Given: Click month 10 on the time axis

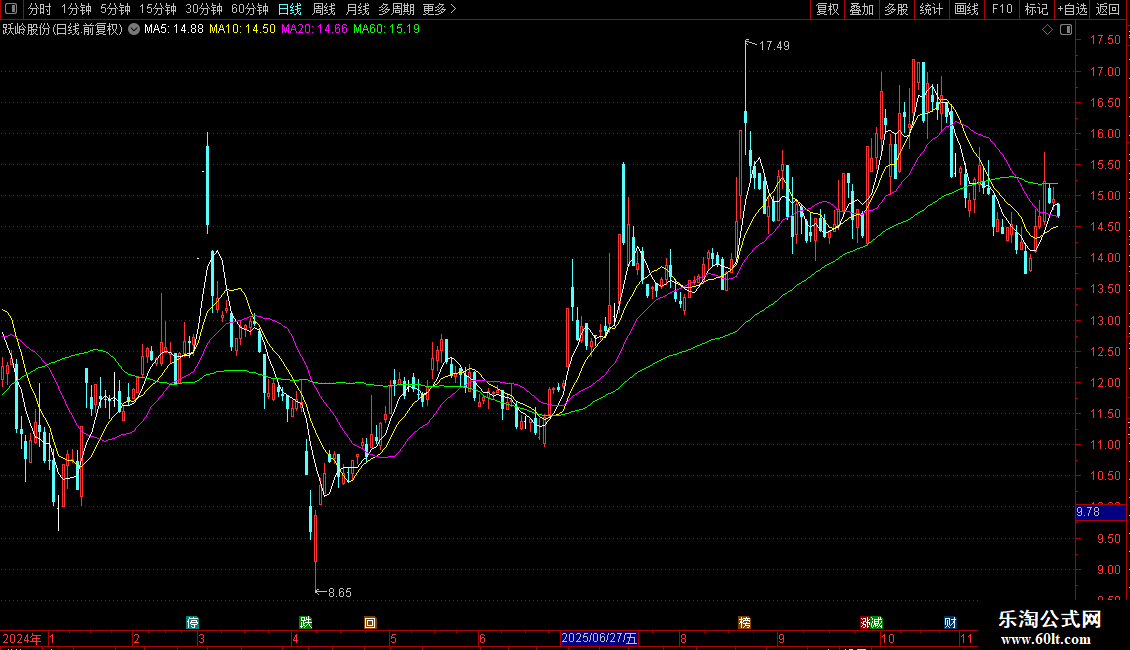Looking at the screenshot, I should pos(888,638).
